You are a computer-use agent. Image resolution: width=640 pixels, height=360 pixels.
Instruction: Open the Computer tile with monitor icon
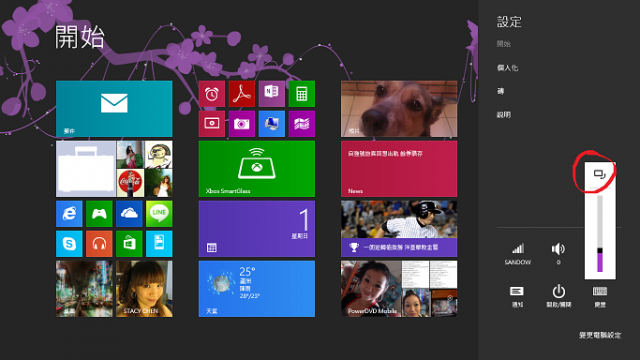(x=271, y=124)
